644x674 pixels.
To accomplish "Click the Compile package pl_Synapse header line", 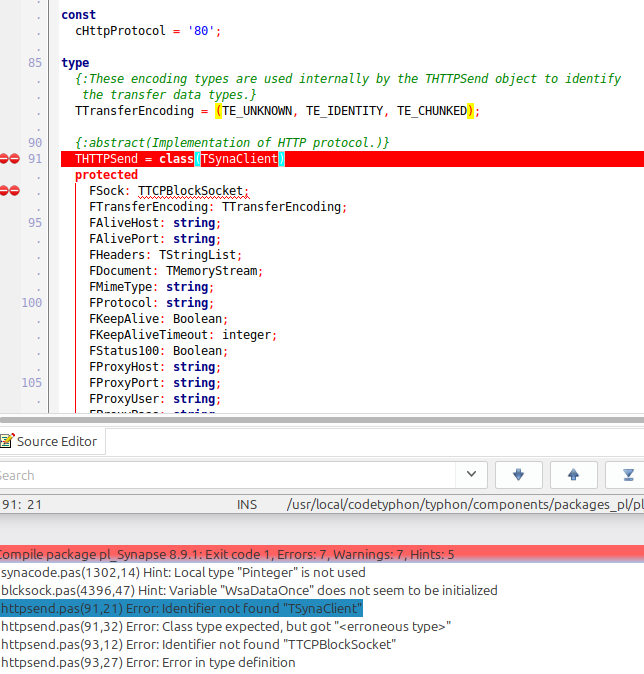I will [x=226, y=554].
